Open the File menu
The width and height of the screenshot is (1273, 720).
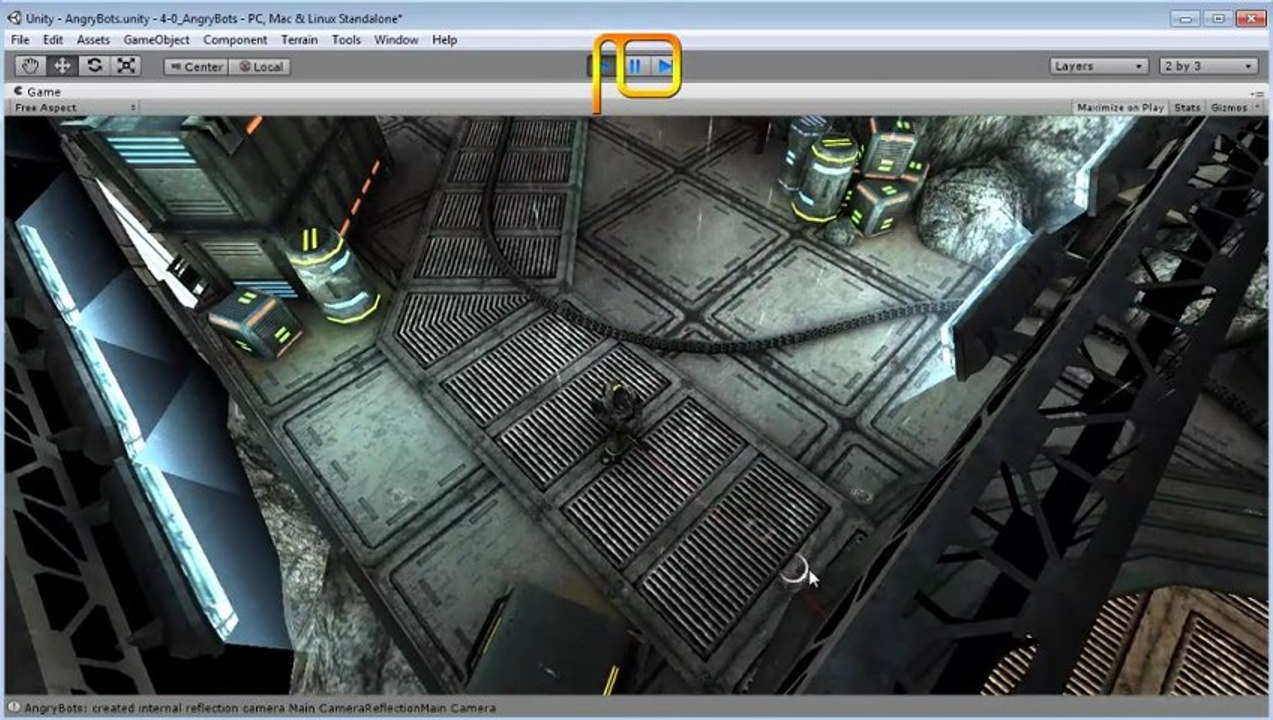(x=20, y=40)
